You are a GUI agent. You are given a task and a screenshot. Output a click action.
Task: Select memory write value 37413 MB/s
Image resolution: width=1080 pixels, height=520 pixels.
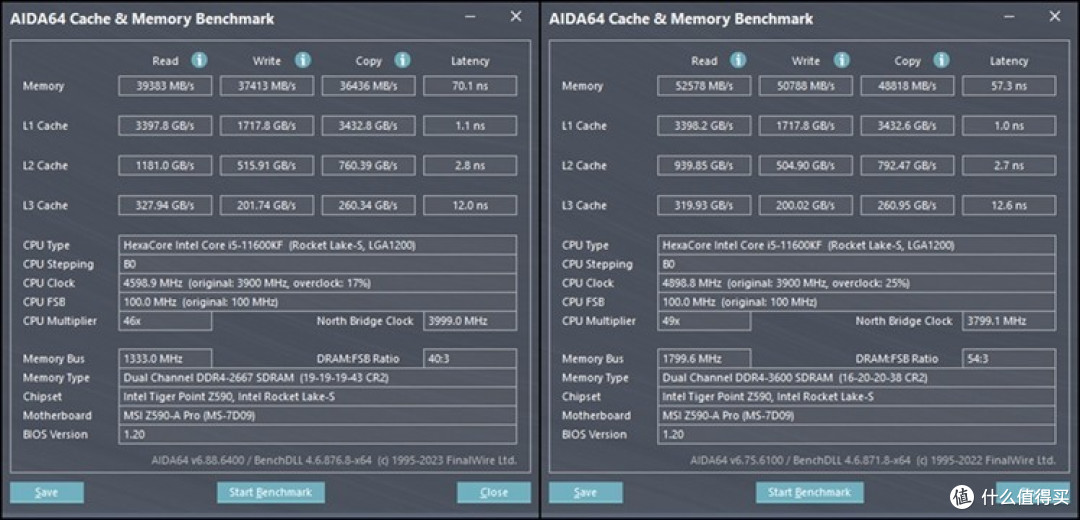(x=267, y=86)
